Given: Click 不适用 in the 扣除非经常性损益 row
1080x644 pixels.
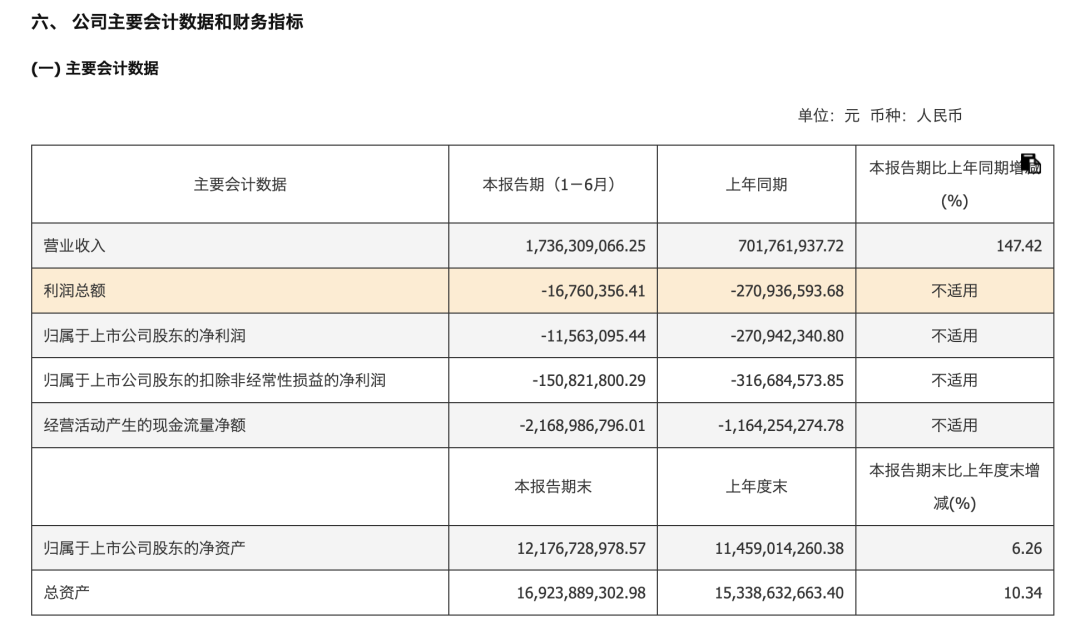Looking at the screenshot, I should click(955, 380).
